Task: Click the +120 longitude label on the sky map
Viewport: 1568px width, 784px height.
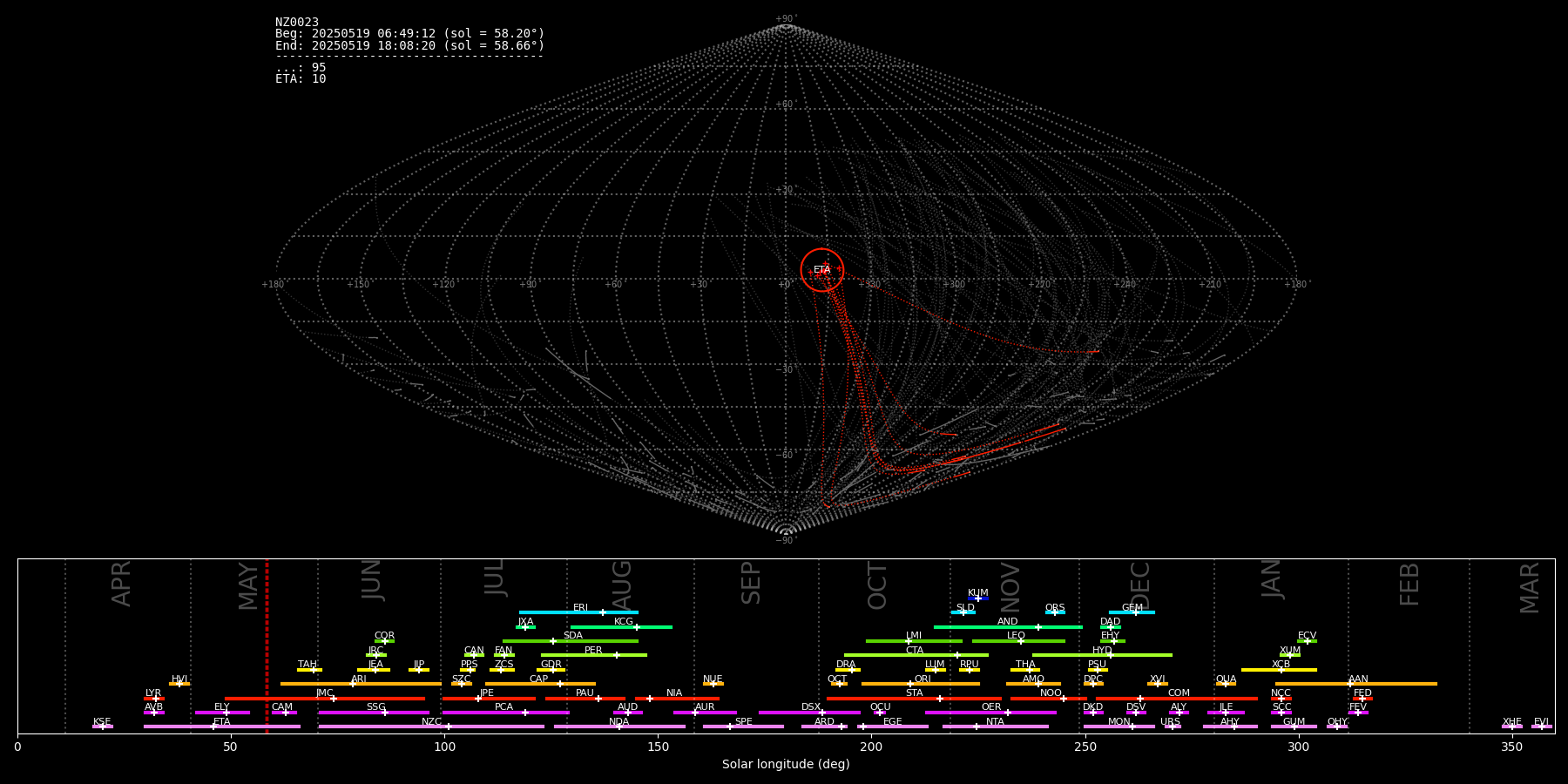Action: point(443,284)
